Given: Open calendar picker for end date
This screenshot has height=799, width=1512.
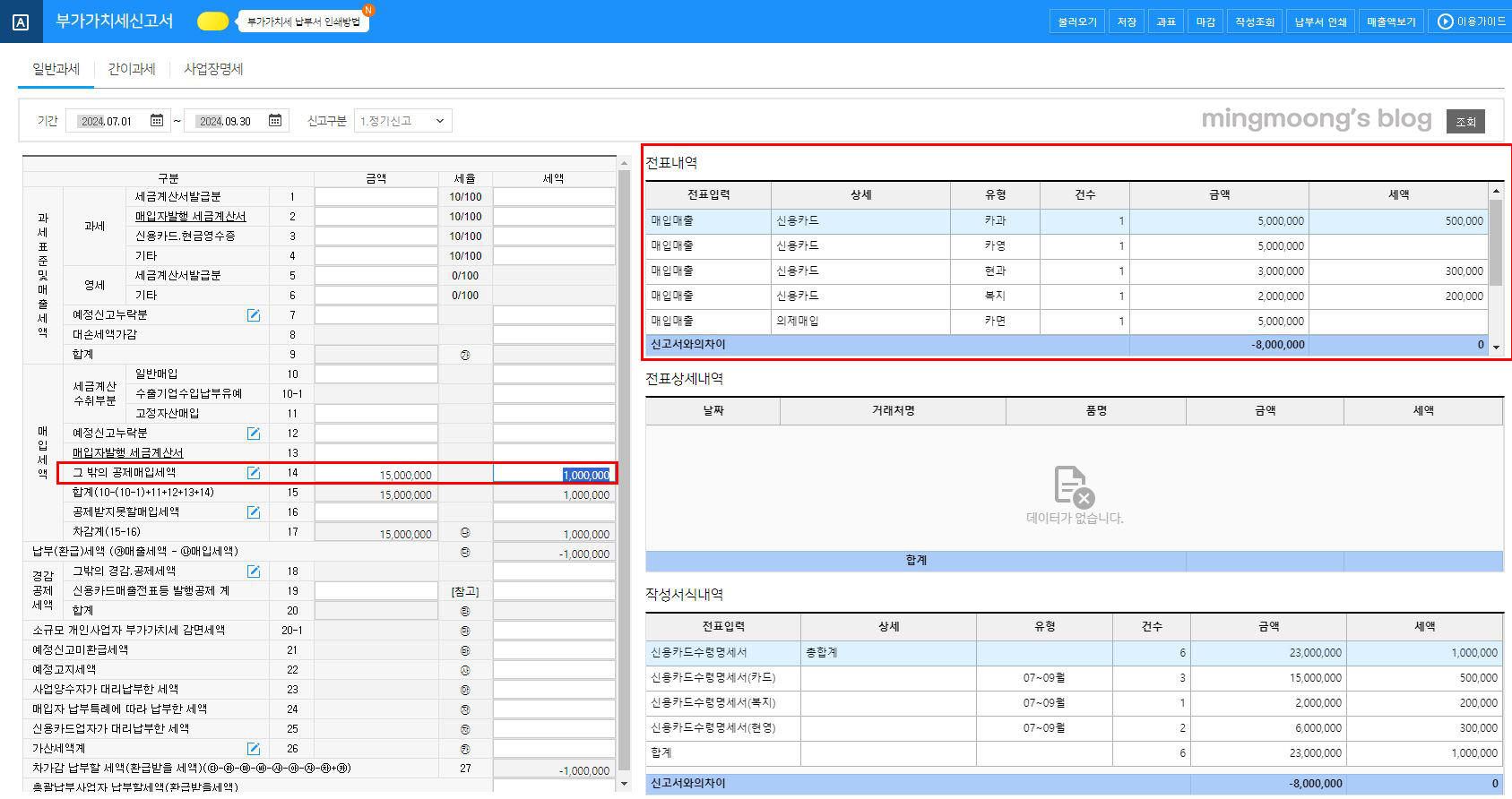Looking at the screenshot, I should tap(275, 120).
